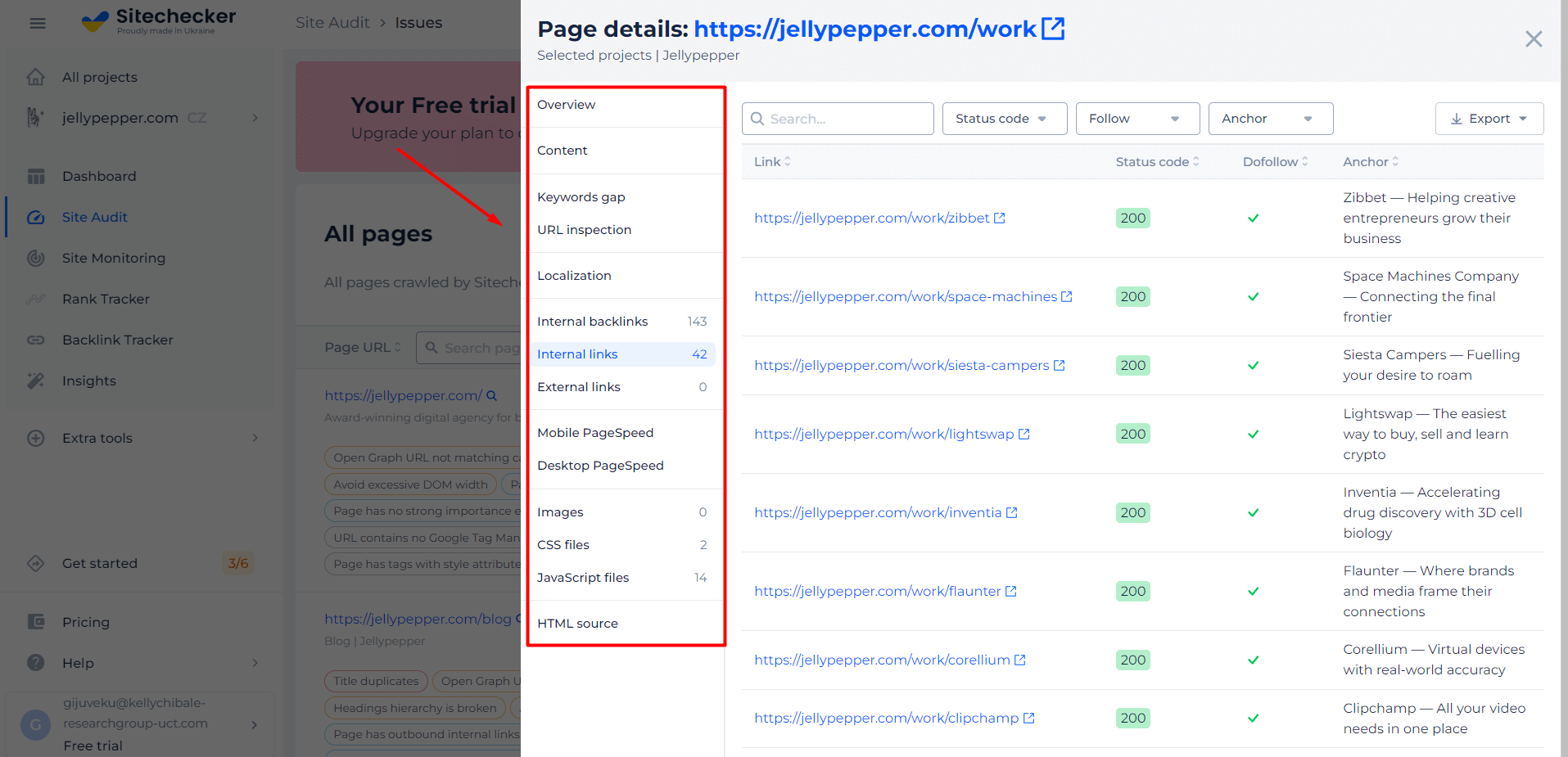This screenshot has width=1568, height=757.
Task: Click the Title duplicates issue tag
Action: [x=376, y=681]
